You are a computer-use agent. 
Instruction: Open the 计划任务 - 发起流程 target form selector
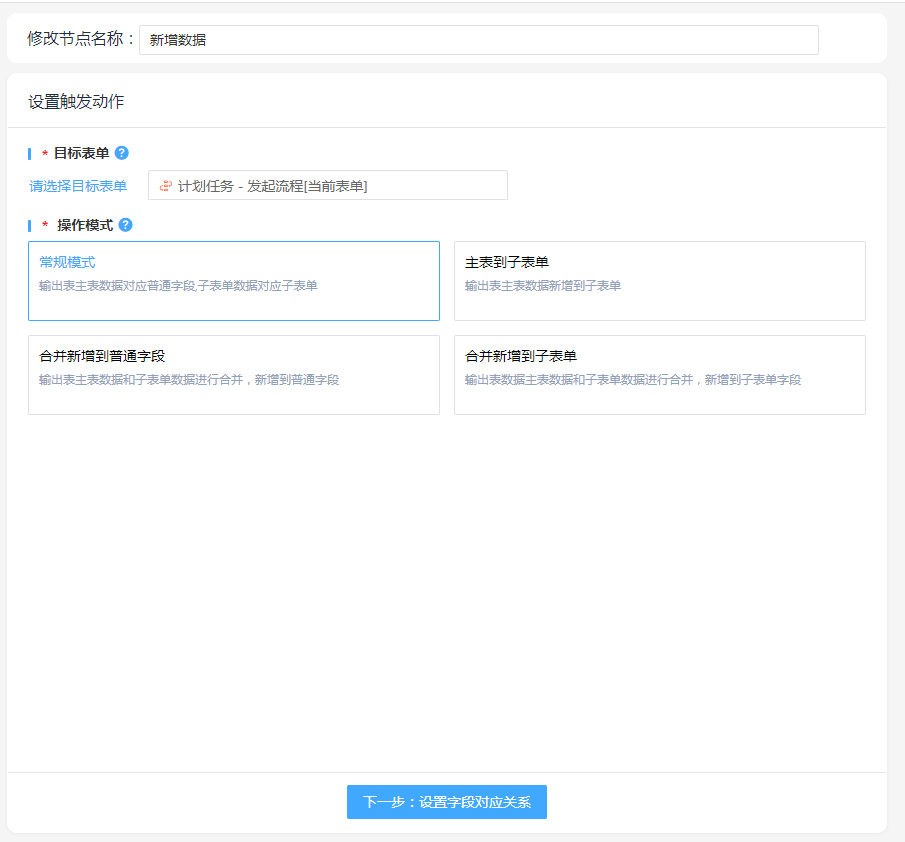(328, 186)
